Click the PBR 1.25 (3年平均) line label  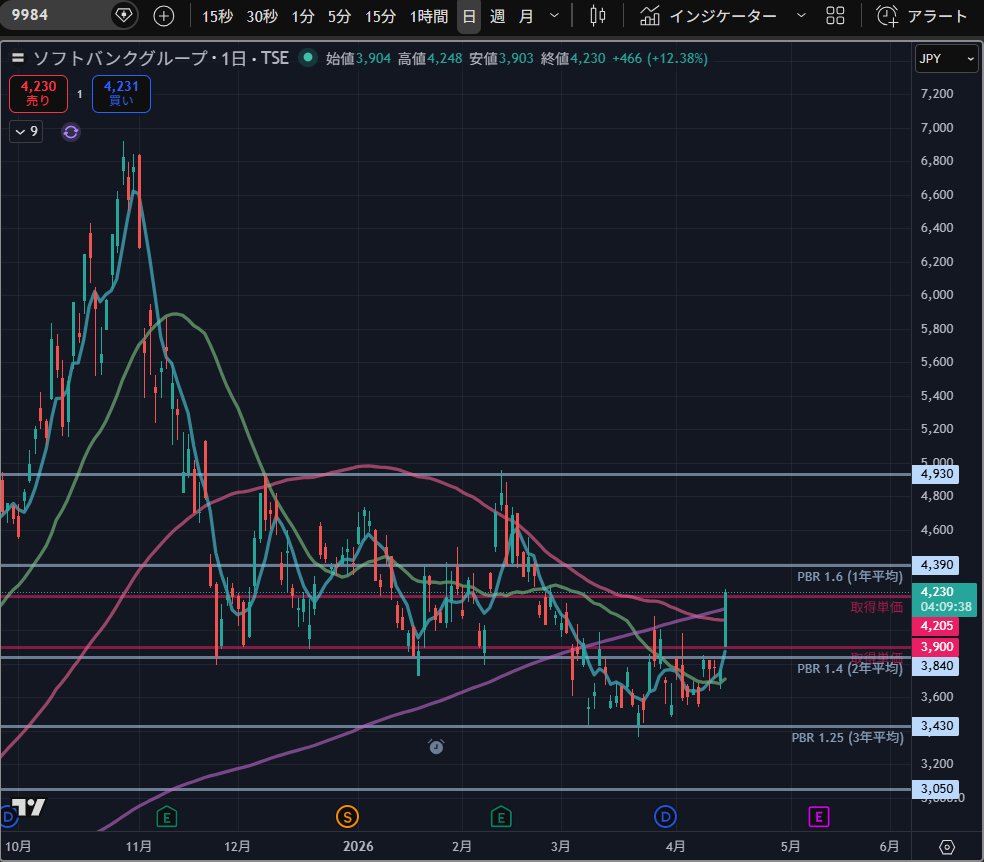coord(847,738)
